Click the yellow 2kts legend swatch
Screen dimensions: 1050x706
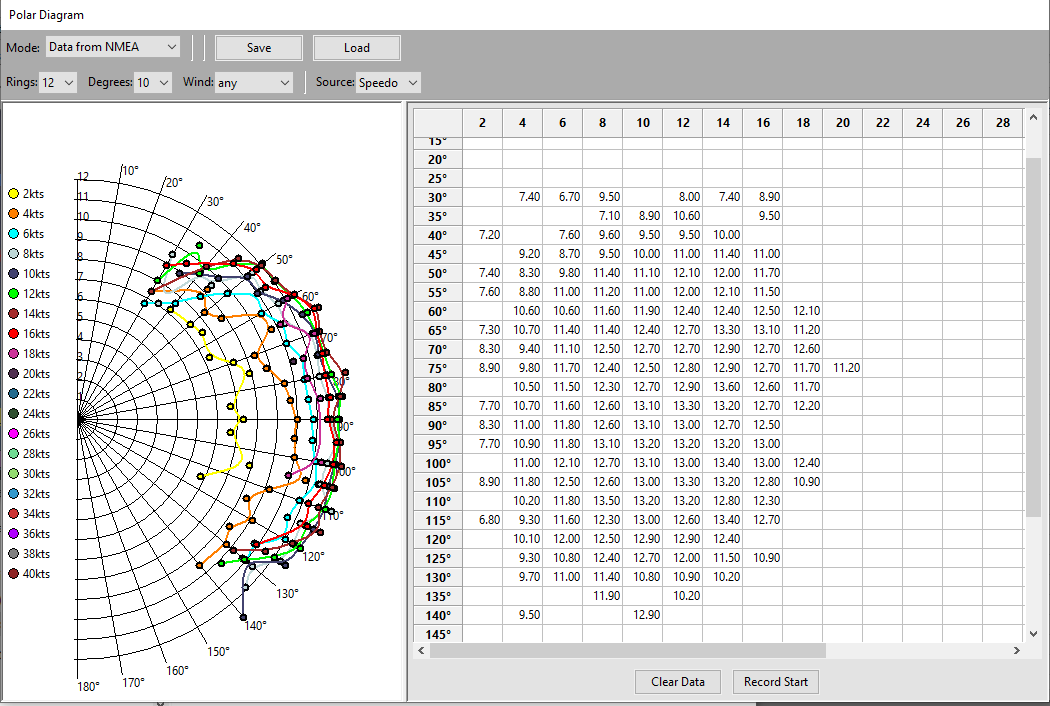point(14,194)
